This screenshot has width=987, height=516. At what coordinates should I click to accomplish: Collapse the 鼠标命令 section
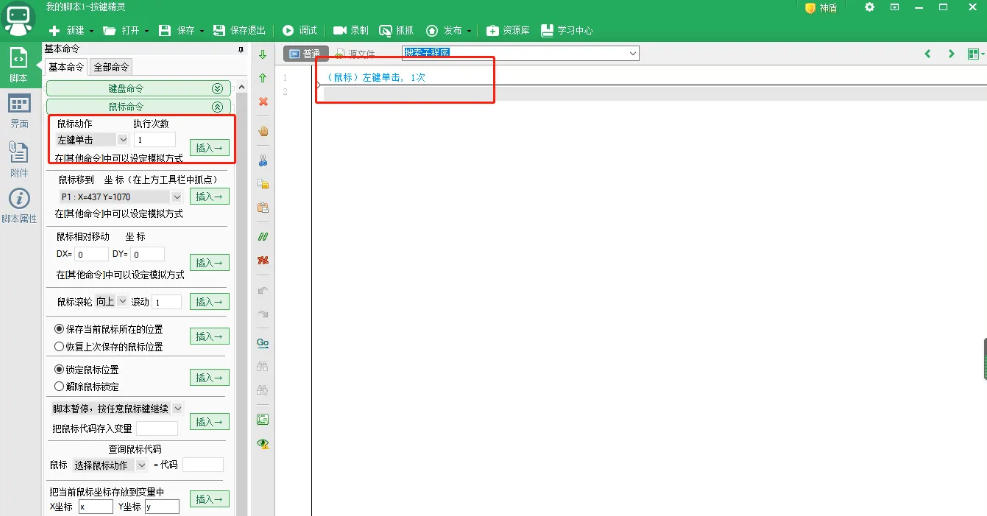217,106
